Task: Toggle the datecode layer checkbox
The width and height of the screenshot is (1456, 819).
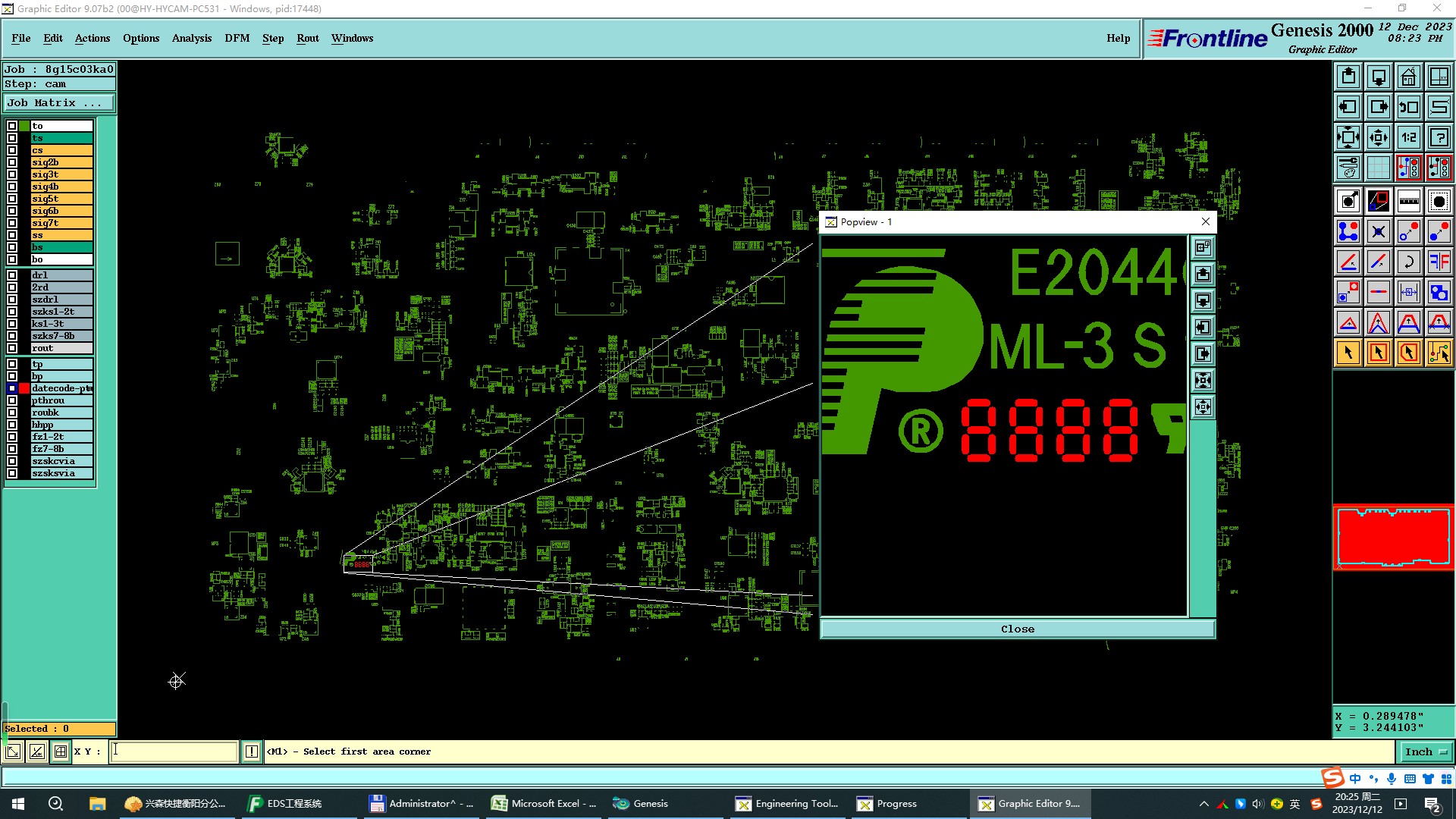Action: click(x=12, y=388)
